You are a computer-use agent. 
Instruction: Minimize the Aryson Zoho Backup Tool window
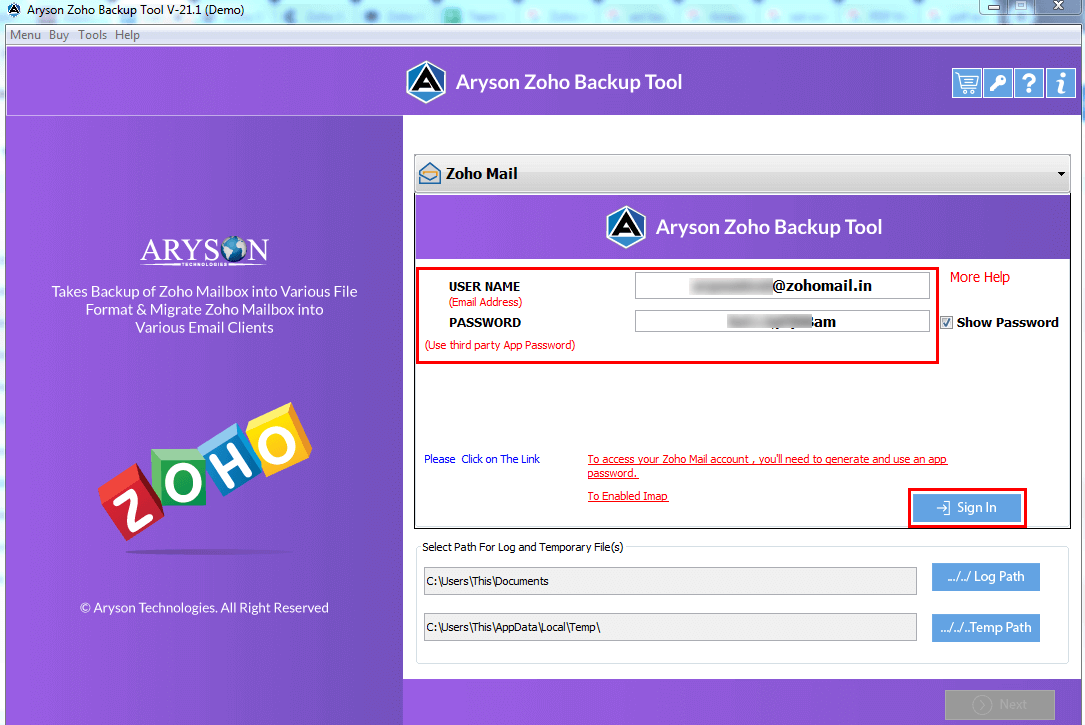click(x=994, y=7)
